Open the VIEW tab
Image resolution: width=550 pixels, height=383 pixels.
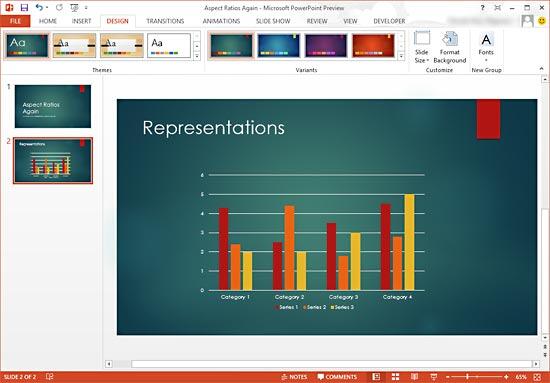[x=350, y=21]
